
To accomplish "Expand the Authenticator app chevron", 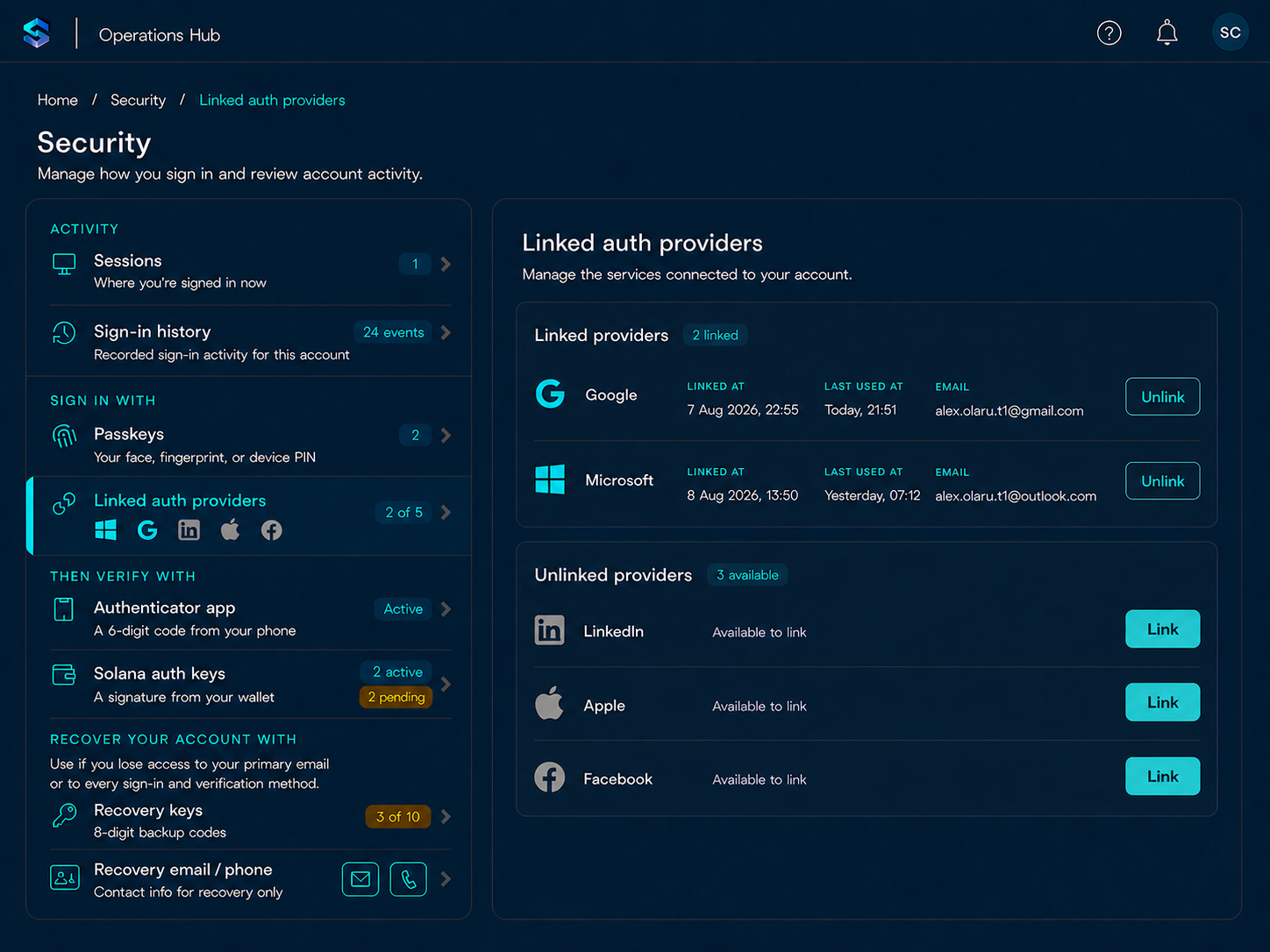I will tap(446, 608).
